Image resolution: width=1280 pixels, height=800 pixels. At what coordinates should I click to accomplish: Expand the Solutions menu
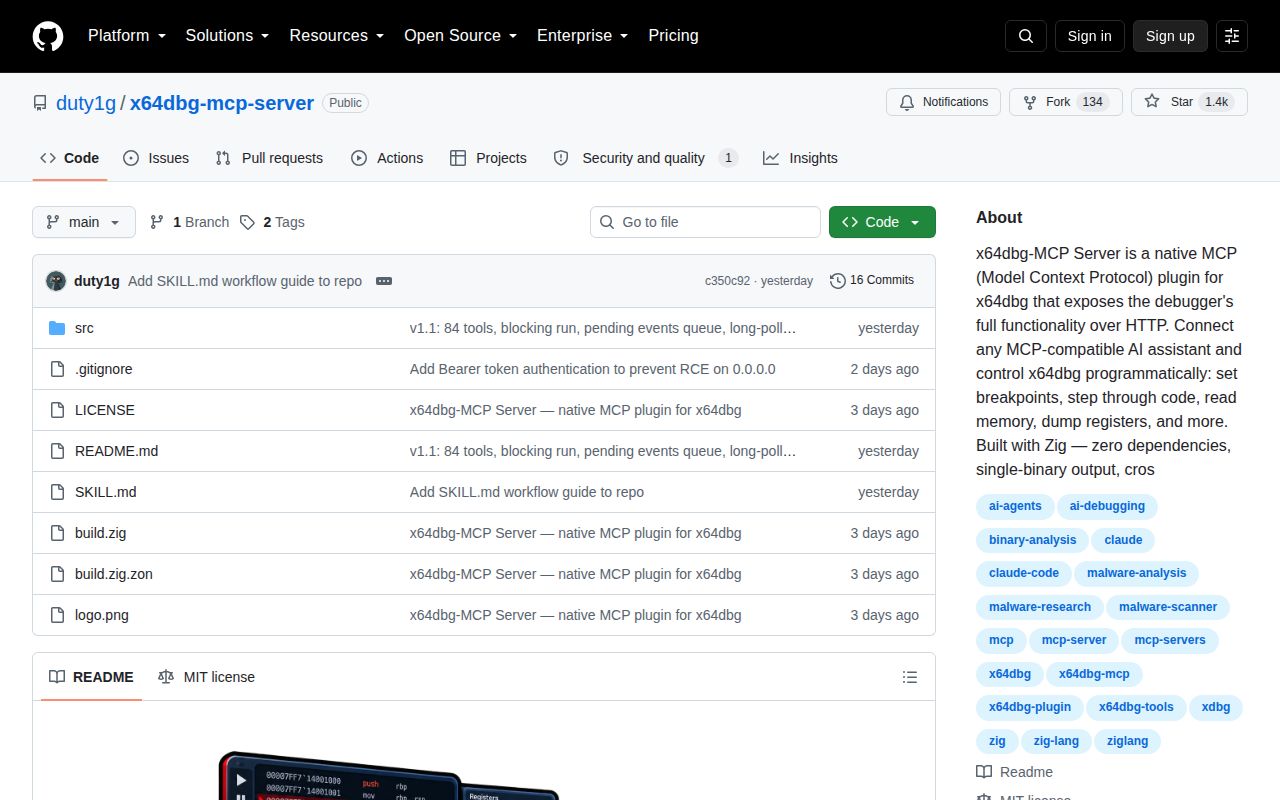click(x=227, y=36)
